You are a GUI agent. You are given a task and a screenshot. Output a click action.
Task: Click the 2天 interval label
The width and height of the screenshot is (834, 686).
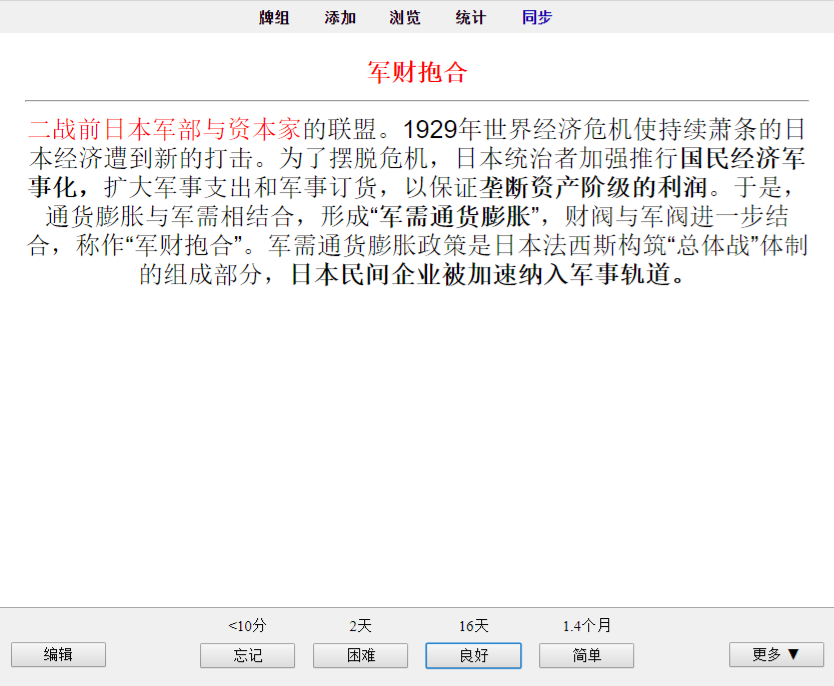(x=361, y=625)
